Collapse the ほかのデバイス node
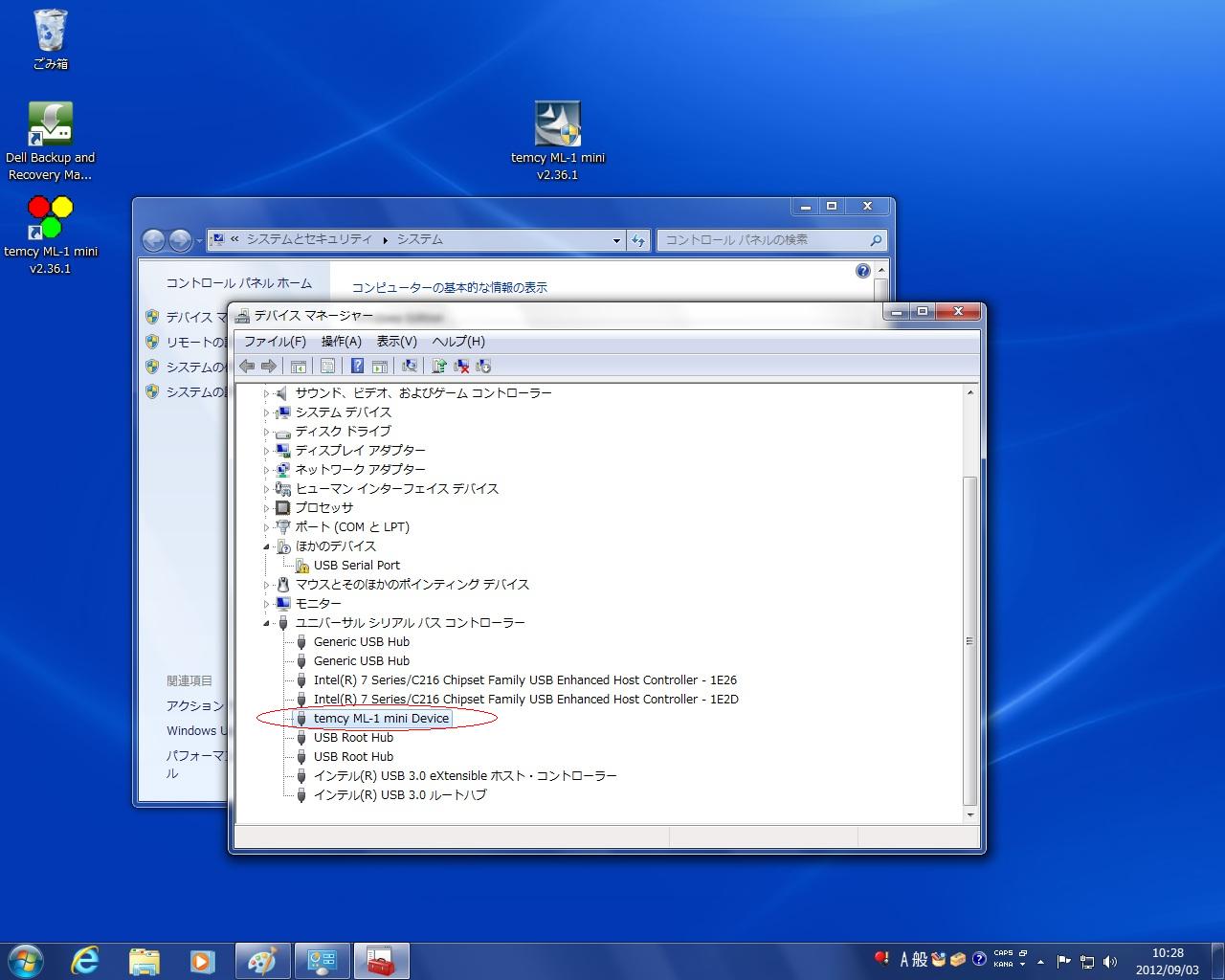This screenshot has height=980, width=1225. coord(267,546)
